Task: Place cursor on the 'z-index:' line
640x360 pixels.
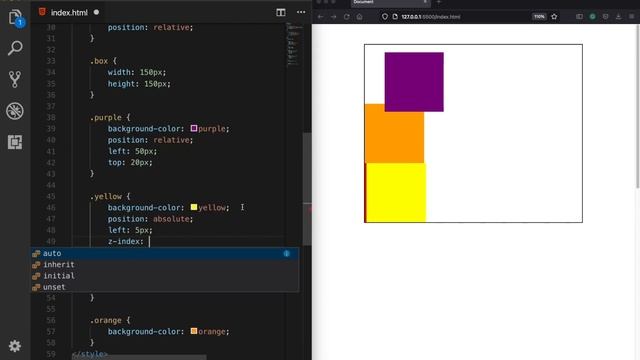Action: 126,241
